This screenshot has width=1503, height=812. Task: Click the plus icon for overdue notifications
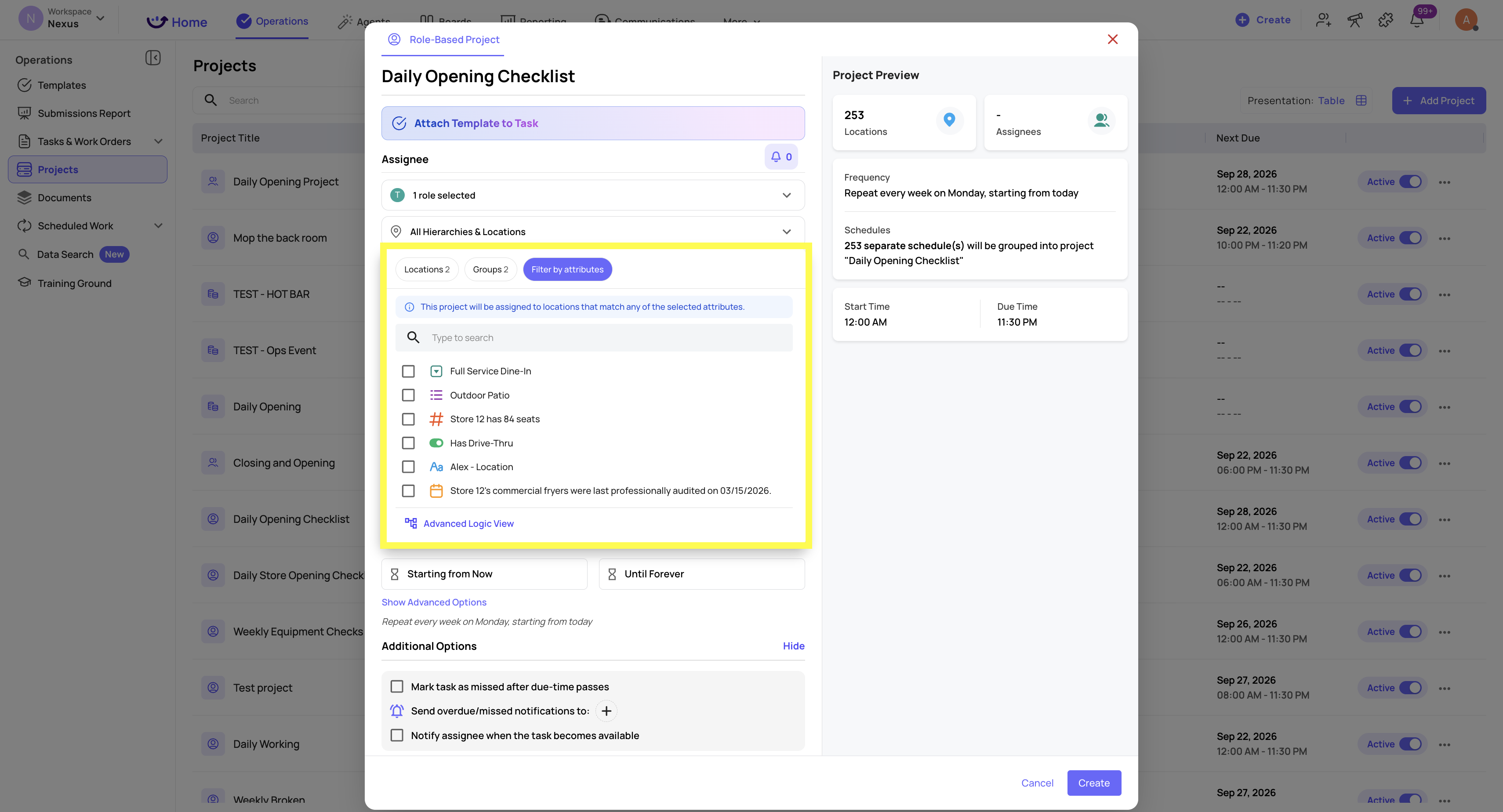pos(606,710)
